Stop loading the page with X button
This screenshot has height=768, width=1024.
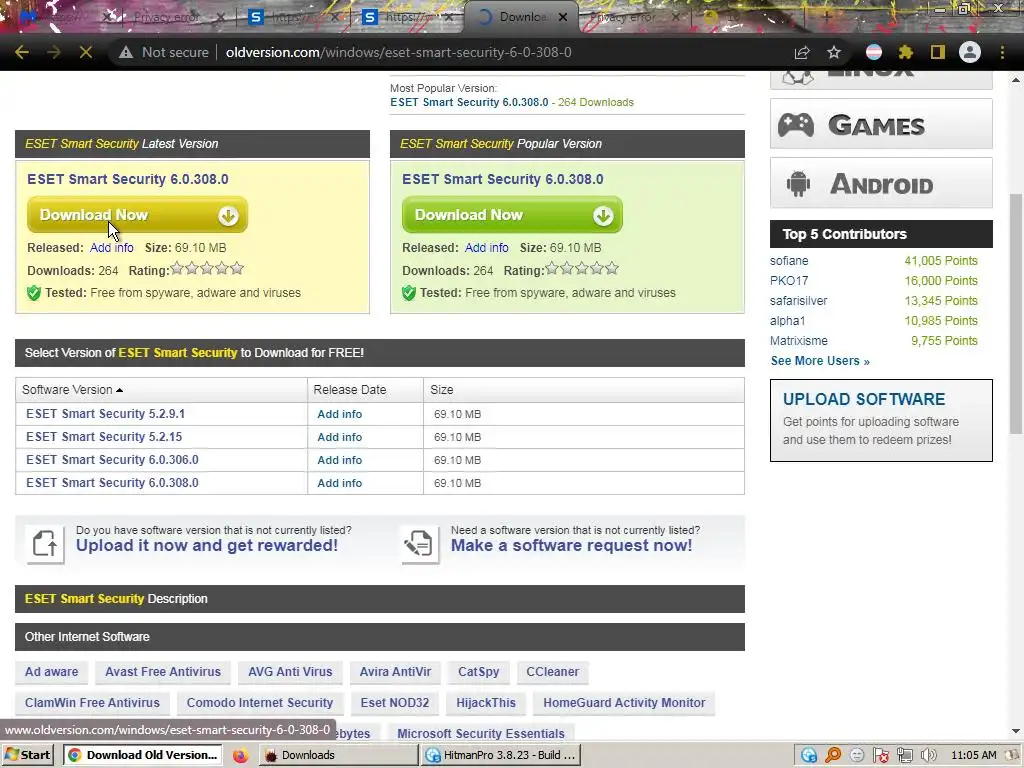(86, 52)
